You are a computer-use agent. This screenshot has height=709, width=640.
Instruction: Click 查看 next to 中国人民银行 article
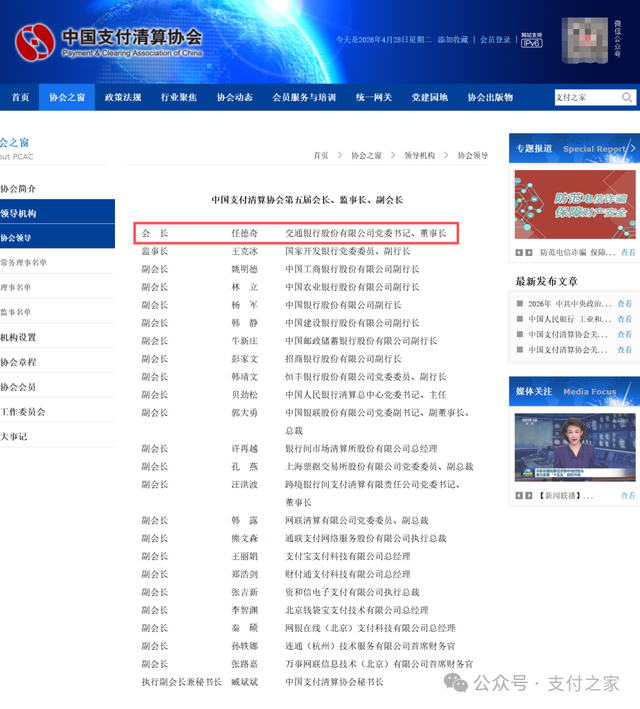[x=625, y=319]
